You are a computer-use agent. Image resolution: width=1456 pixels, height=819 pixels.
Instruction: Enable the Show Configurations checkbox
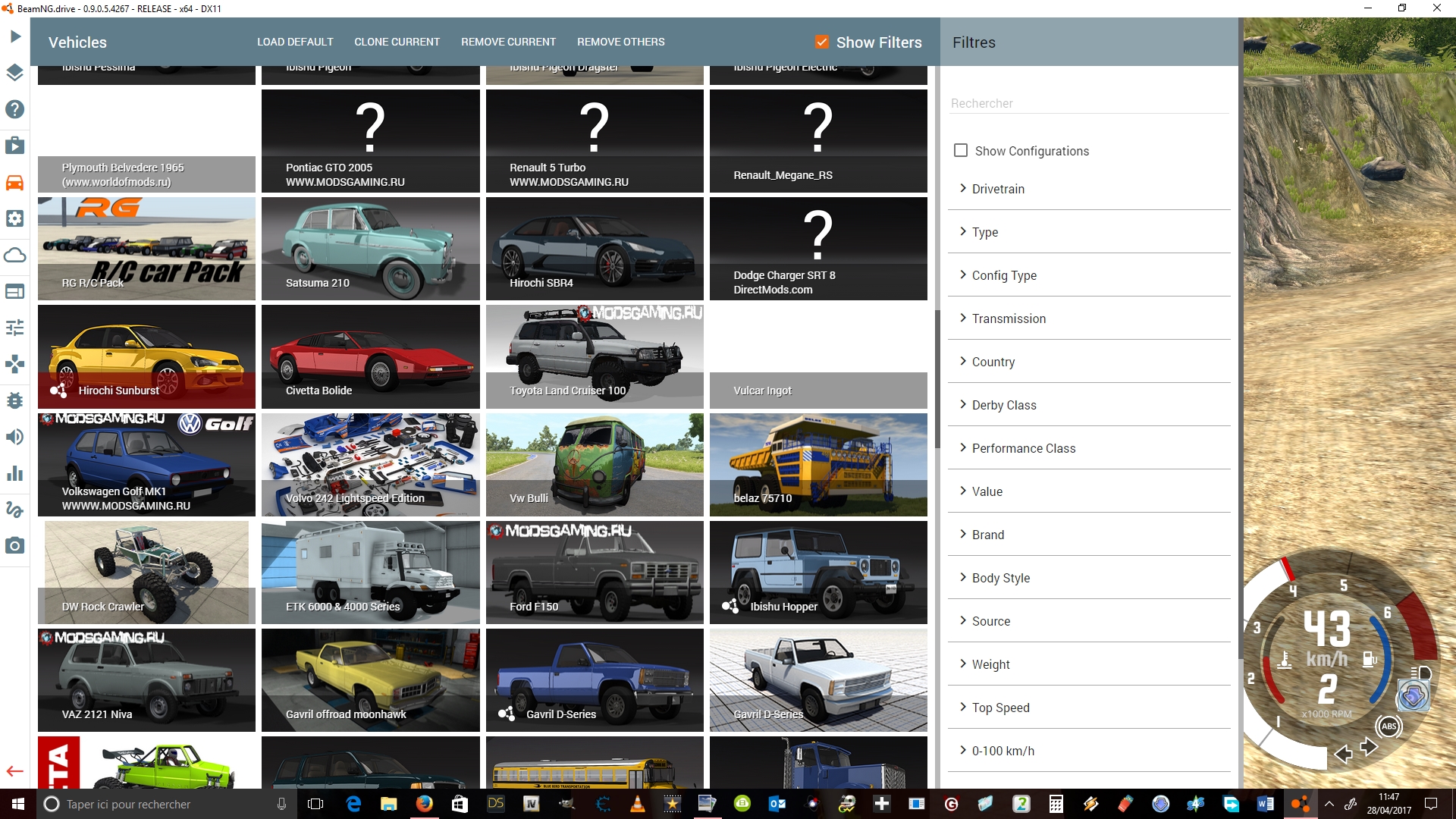pyautogui.click(x=961, y=150)
